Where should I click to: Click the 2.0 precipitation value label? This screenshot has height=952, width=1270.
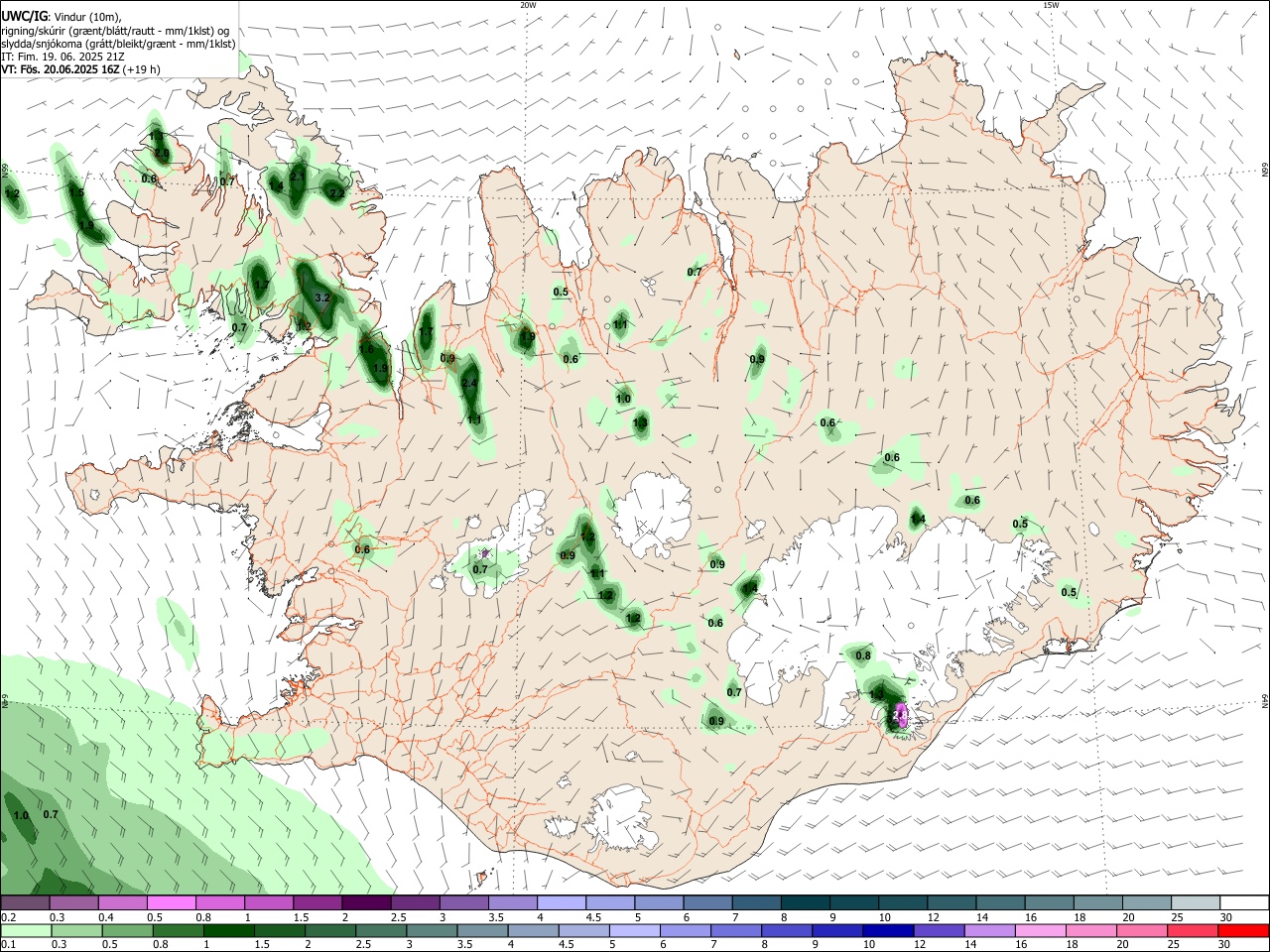[x=161, y=153]
